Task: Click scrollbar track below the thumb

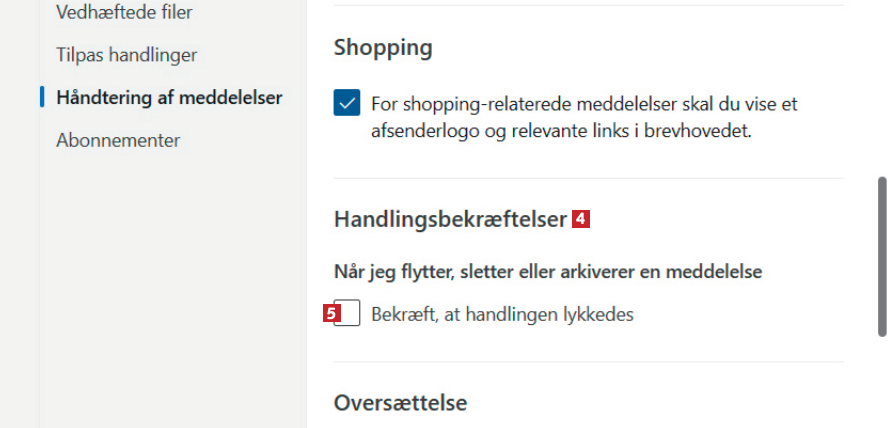Action: click(x=881, y=385)
